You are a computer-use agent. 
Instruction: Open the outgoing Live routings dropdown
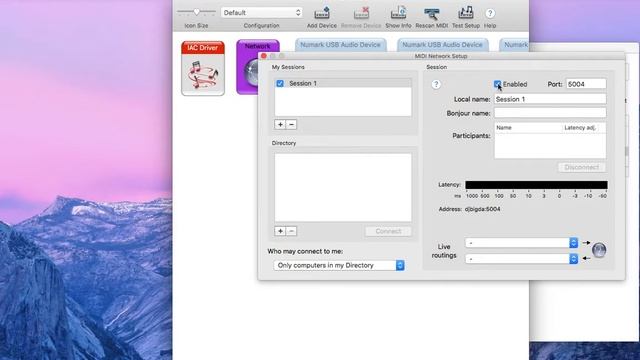(x=522, y=243)
